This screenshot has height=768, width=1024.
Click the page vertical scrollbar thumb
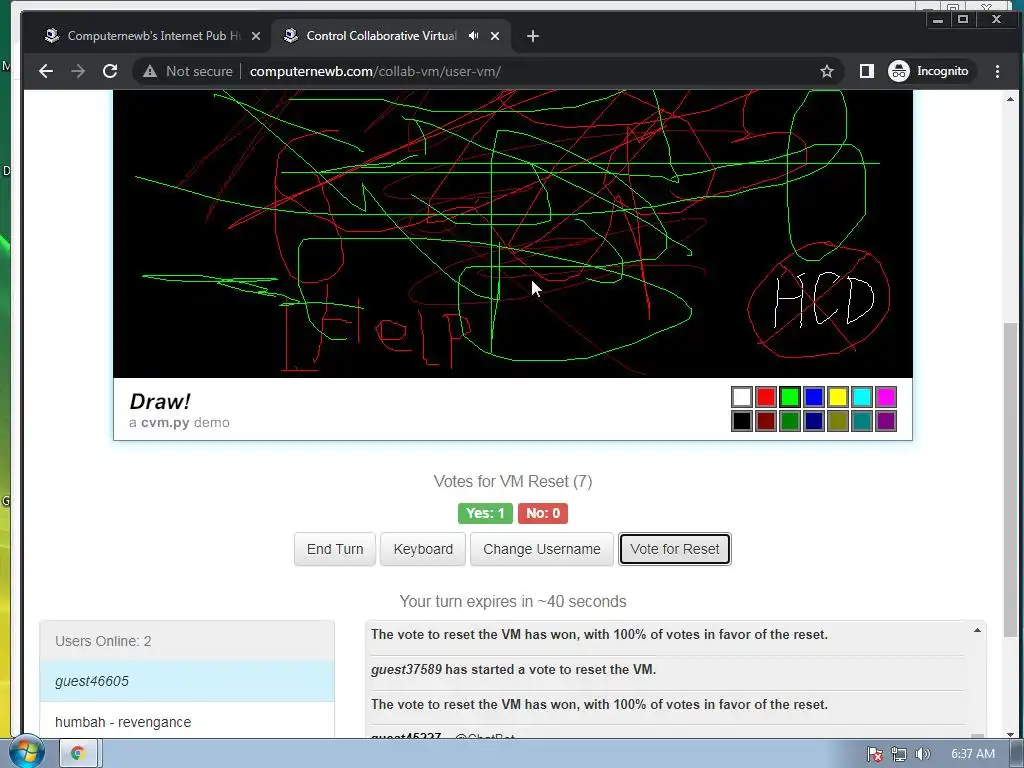[x=1010, y=480]
